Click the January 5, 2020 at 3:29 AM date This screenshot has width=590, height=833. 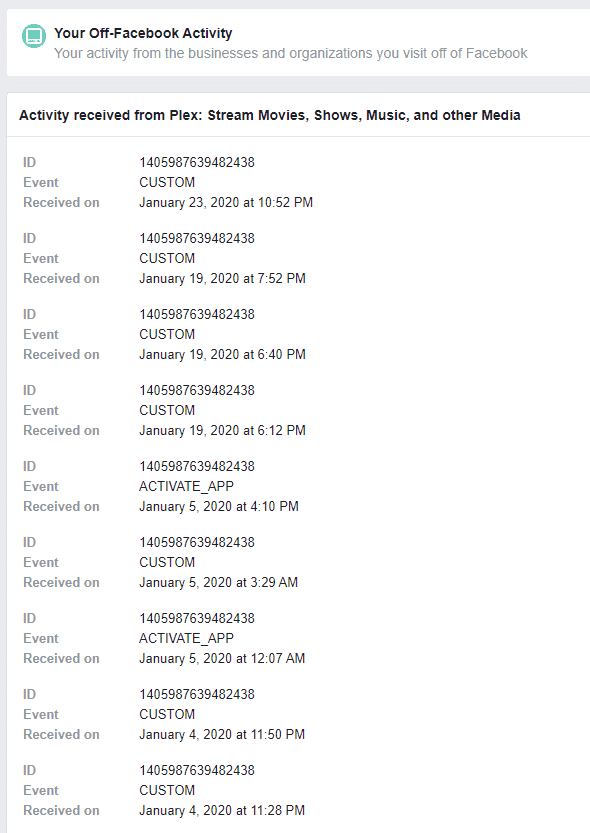218,582
